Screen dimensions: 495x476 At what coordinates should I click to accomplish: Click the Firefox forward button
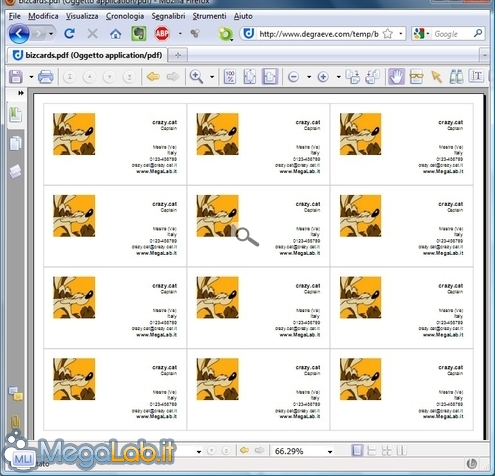pyautogui.click(x=39, y=33)
